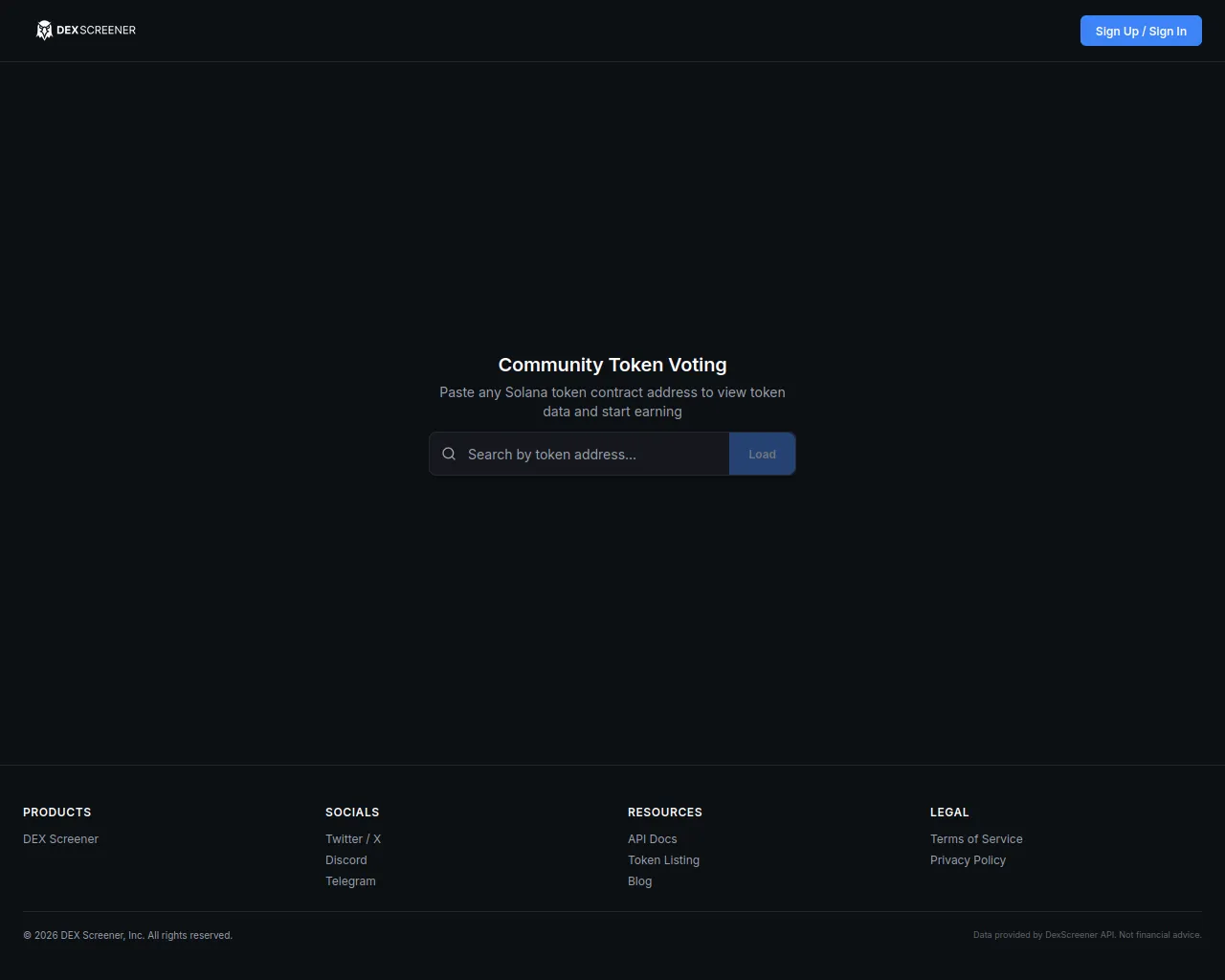Click the SOCIALS footer heading
1225x980 pixels.
352,813
